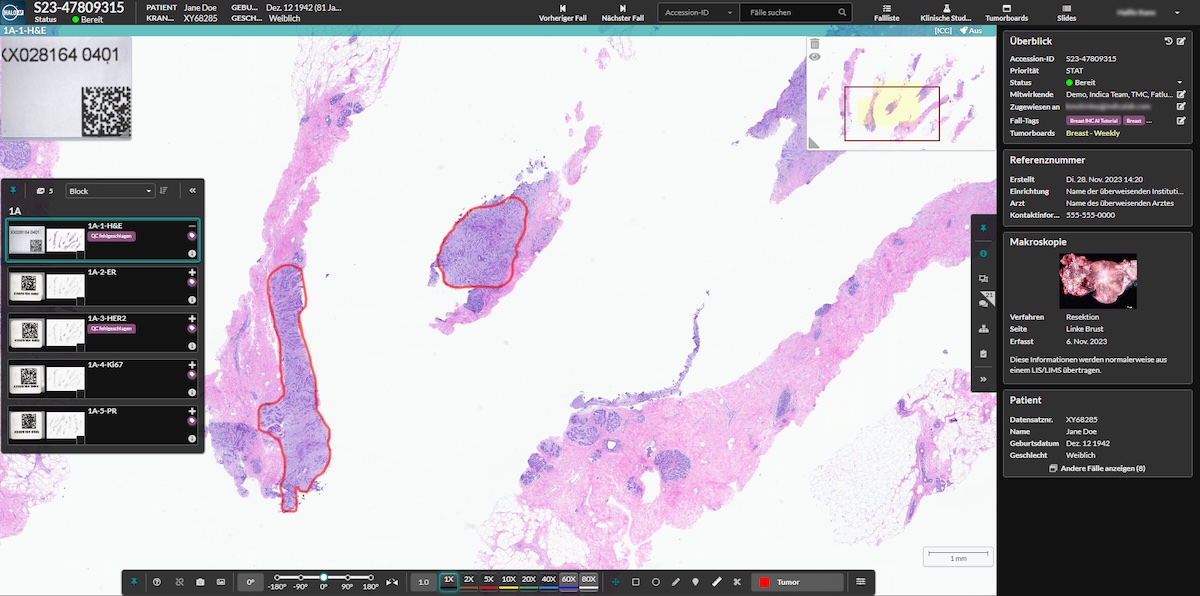1200x596 pixels.
Task: Pin the slide tray panel
Action: (14, 190)
